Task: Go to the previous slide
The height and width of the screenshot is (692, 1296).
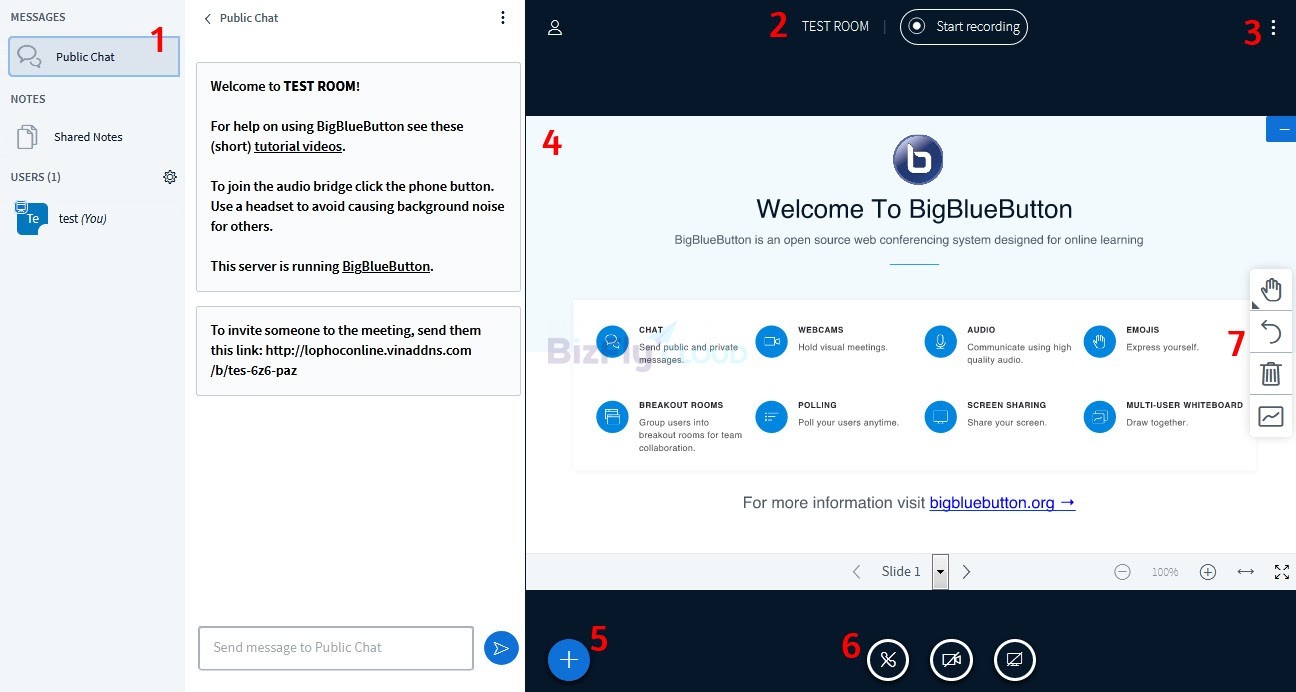Action: [856, 572]
